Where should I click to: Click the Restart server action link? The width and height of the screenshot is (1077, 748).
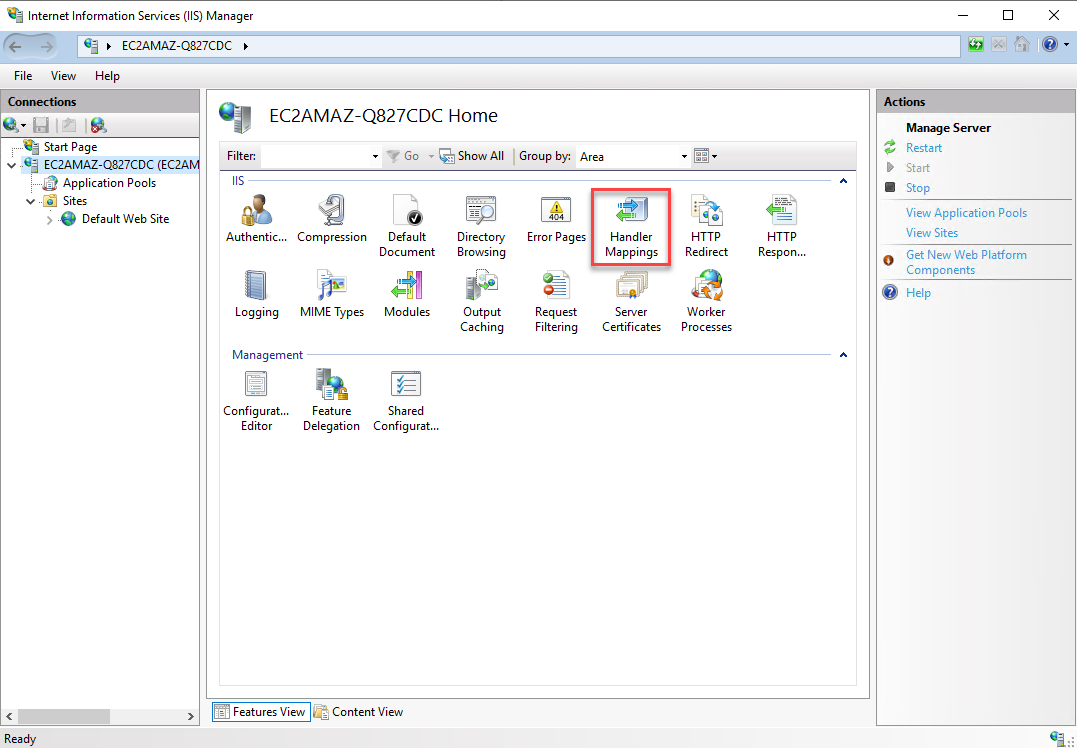924,148
